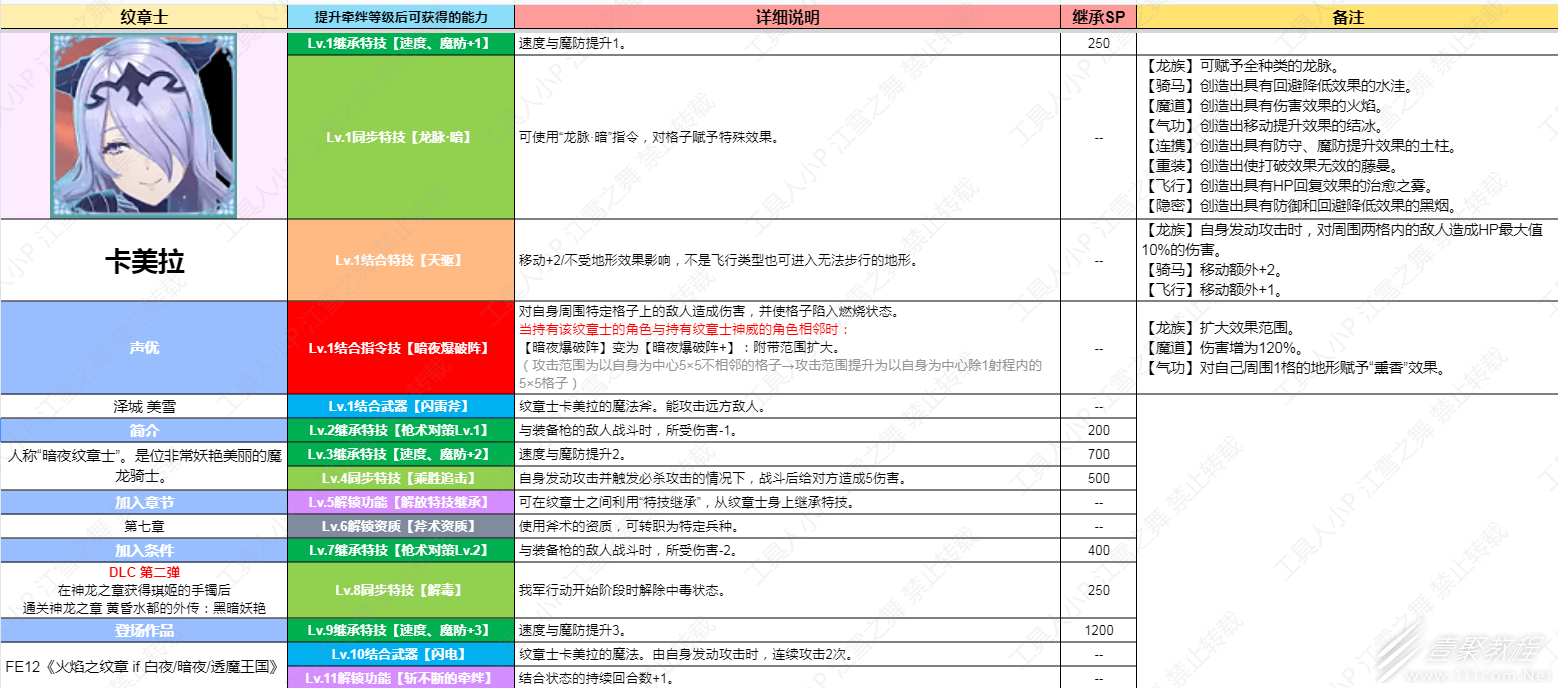Click the note 【龙族】可赋予全种类的龙脉。
The width and height of the screenshot is (1558, 688).
tap(1240, 66)
